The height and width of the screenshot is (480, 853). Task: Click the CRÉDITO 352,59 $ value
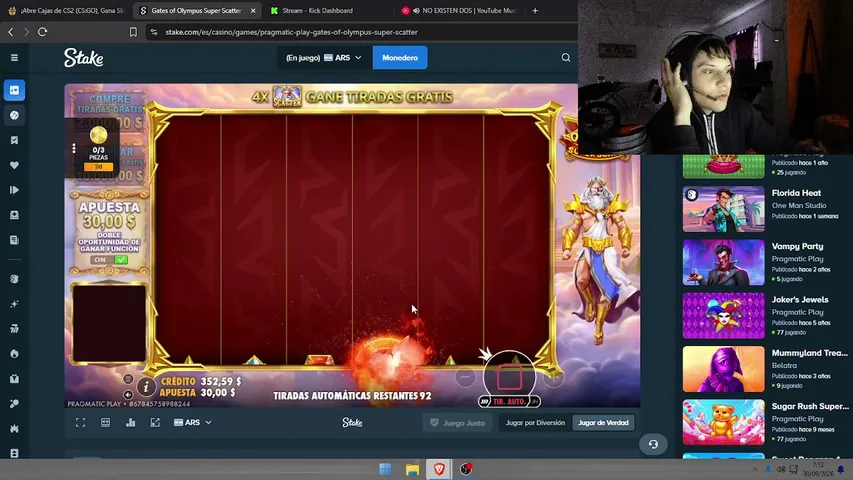[221, 381]
